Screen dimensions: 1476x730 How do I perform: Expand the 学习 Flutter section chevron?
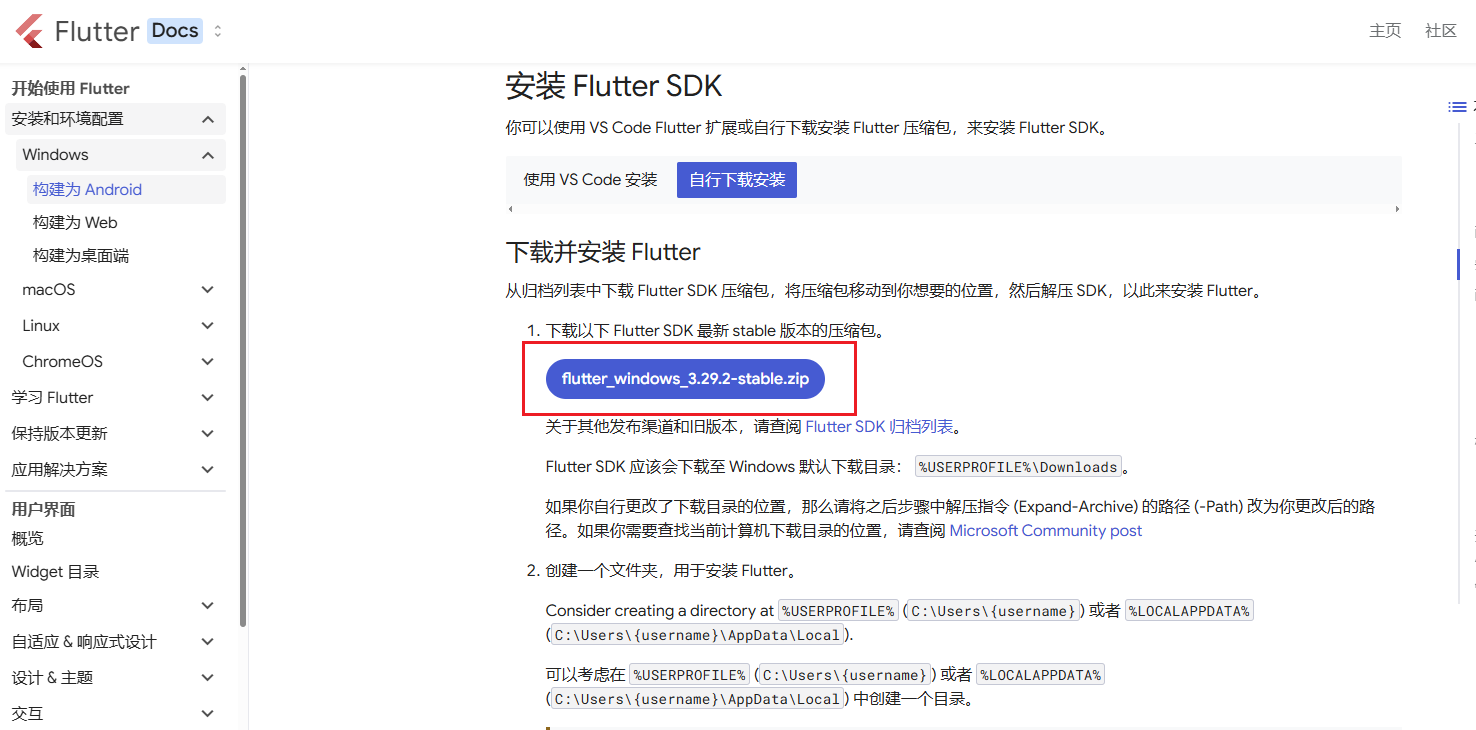point(208,398)
